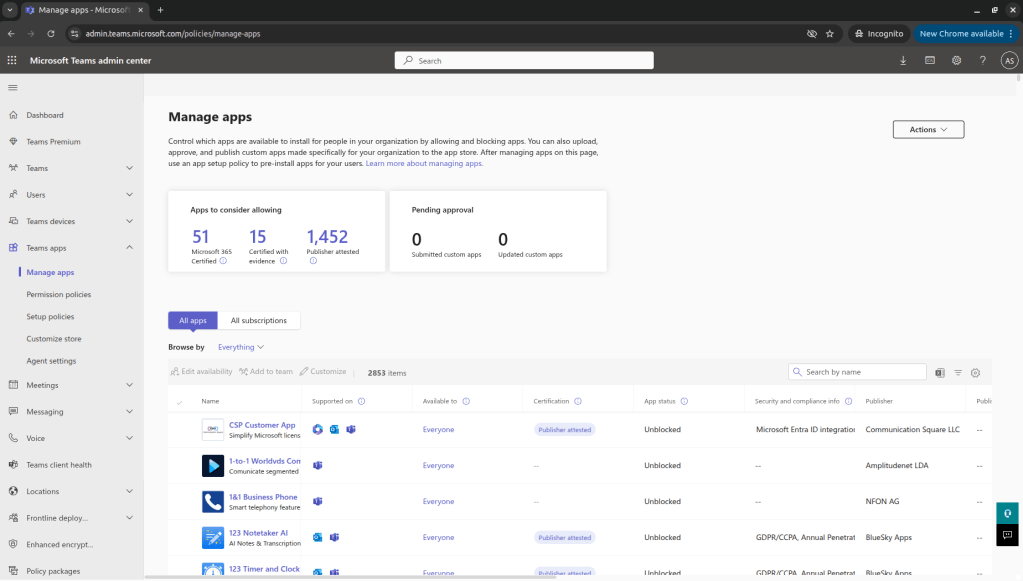Open the Actions dropdown button
1023x581 pixels.
tap(928, 129)
